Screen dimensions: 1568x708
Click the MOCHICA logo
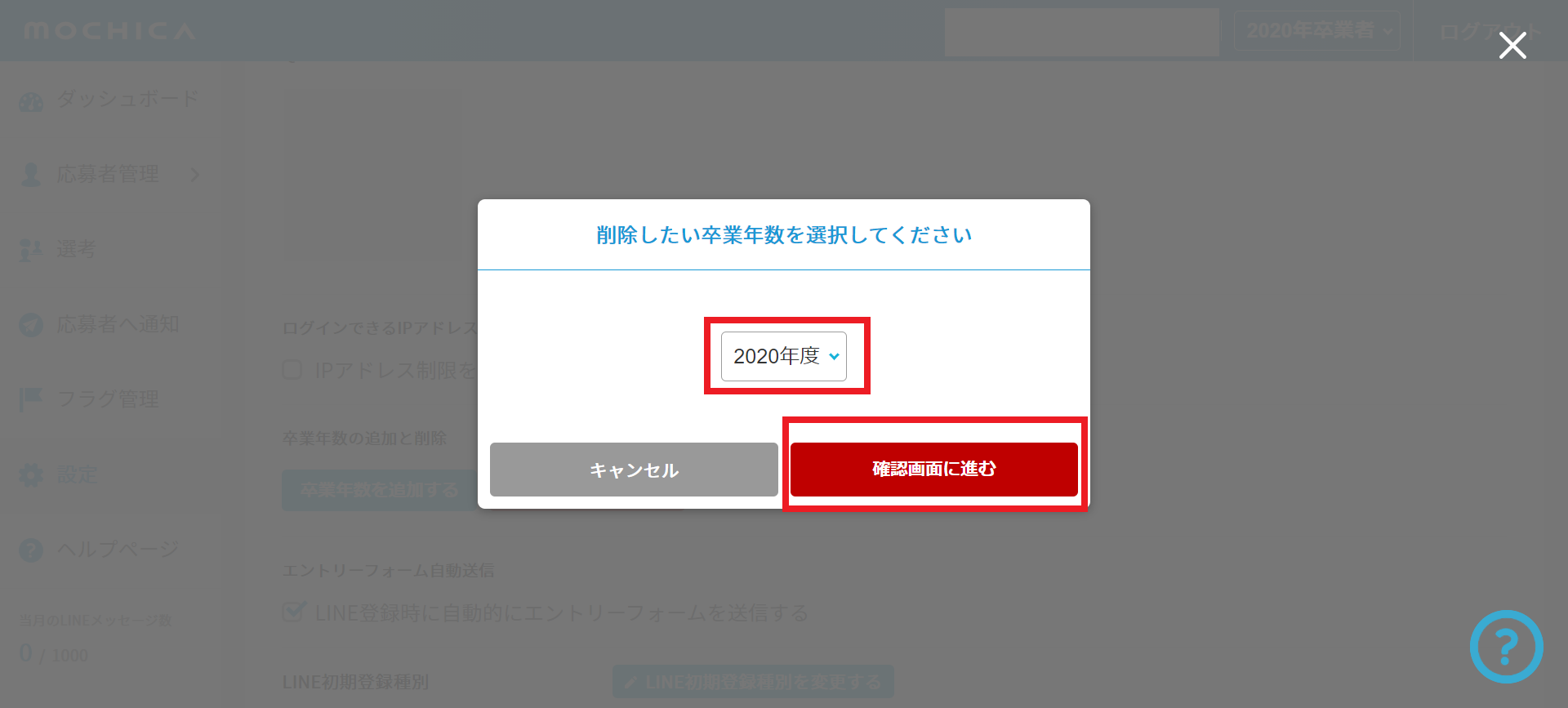coord(109,31)
